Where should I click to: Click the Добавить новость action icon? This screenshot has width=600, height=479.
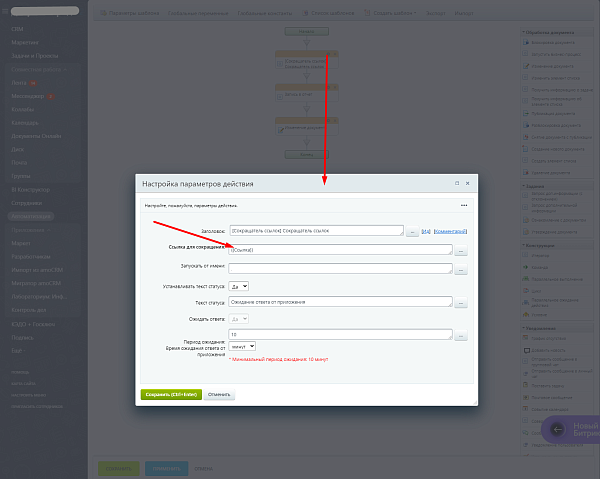click(x=527, y=350)
